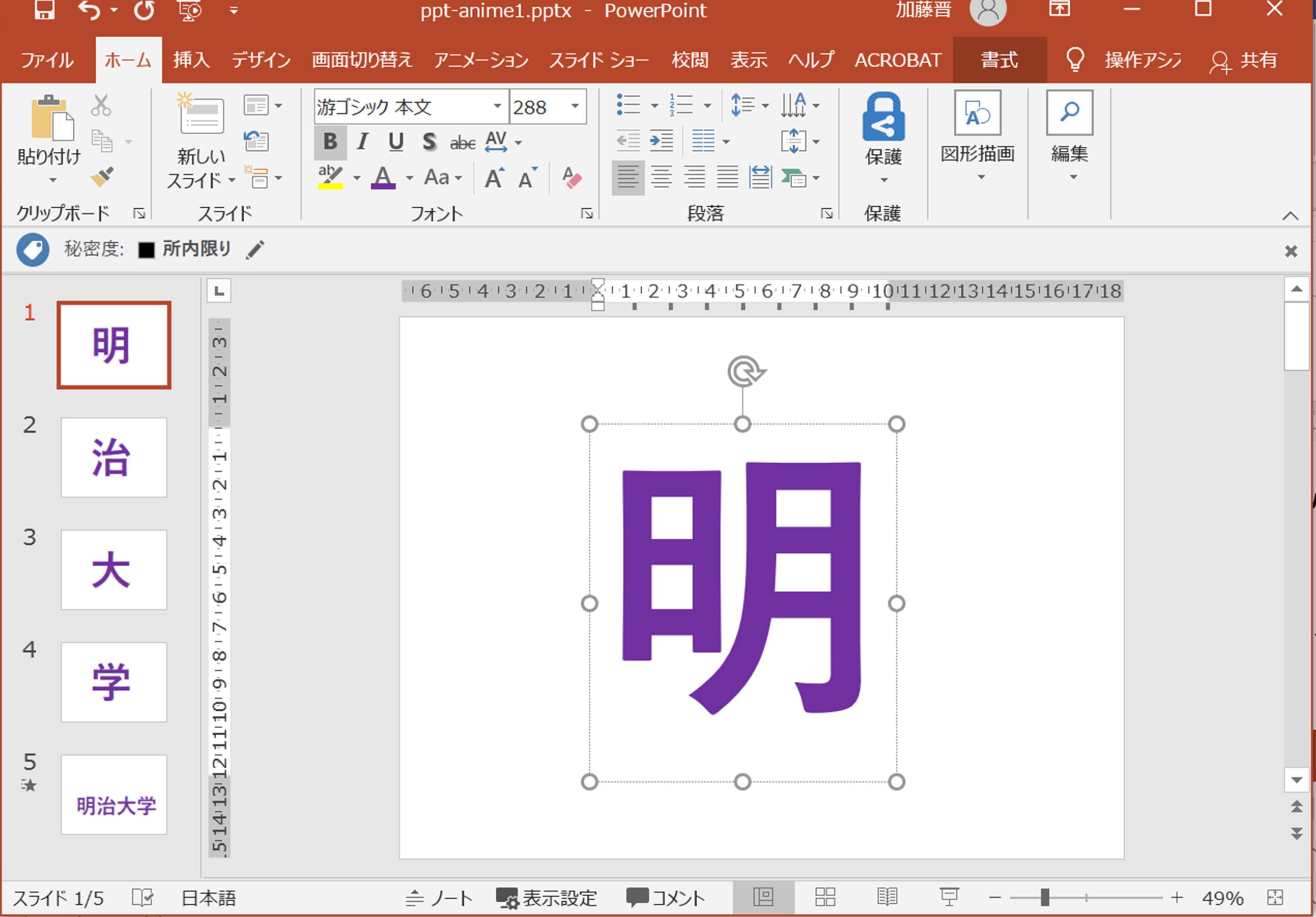The width and height of the screenshot is (1316, 917).
Task: Toggle Italic formatting
Action: coord(362,142)
